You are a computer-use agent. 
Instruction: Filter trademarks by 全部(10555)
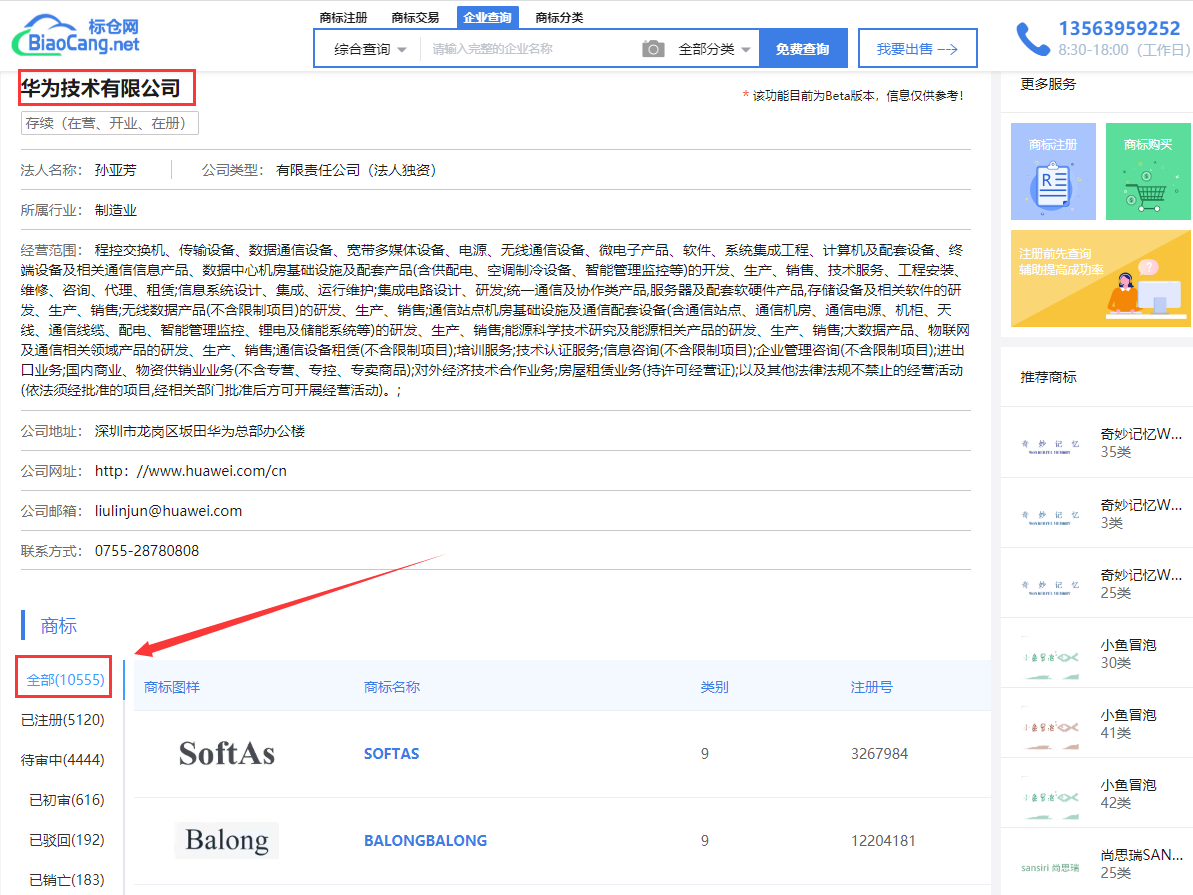(x=65, y=680)
